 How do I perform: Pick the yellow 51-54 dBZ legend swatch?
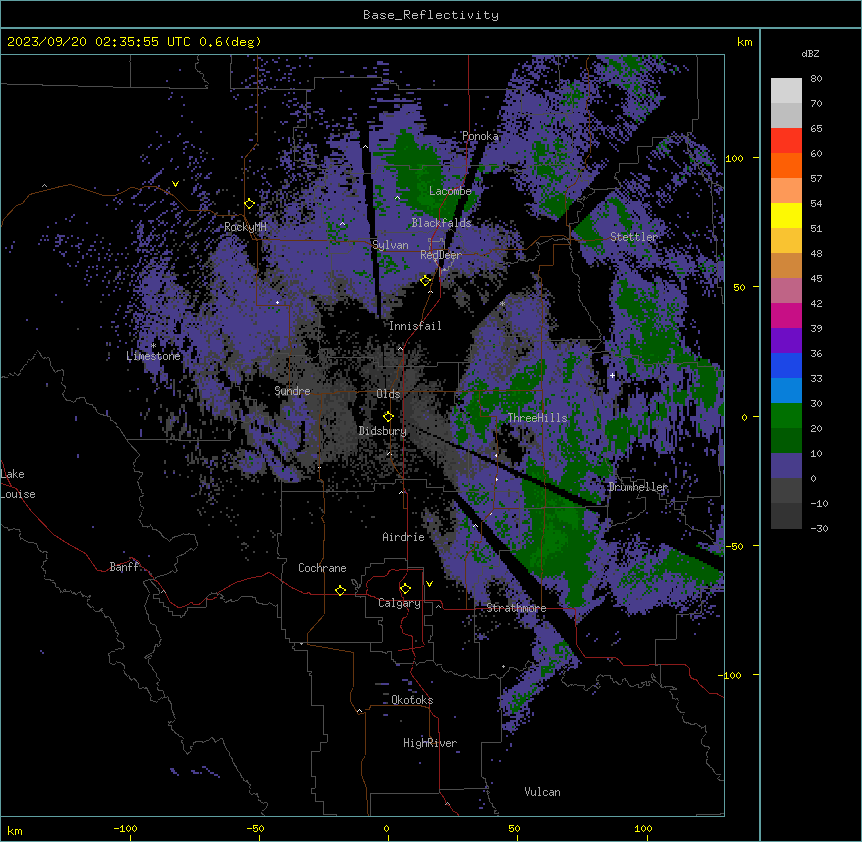pos(786,215)
